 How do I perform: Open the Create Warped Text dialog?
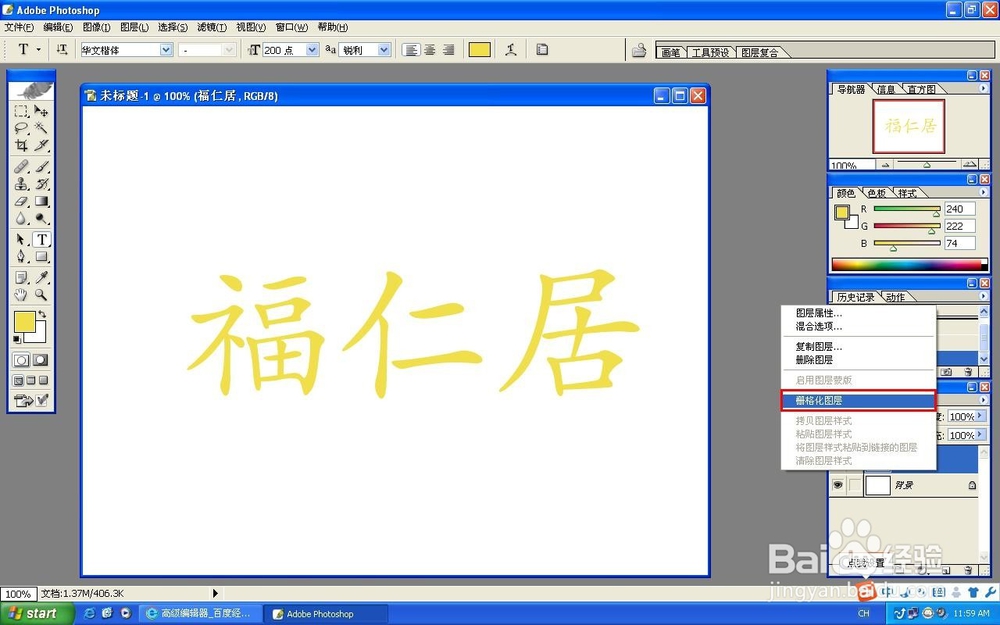(510, 48)
